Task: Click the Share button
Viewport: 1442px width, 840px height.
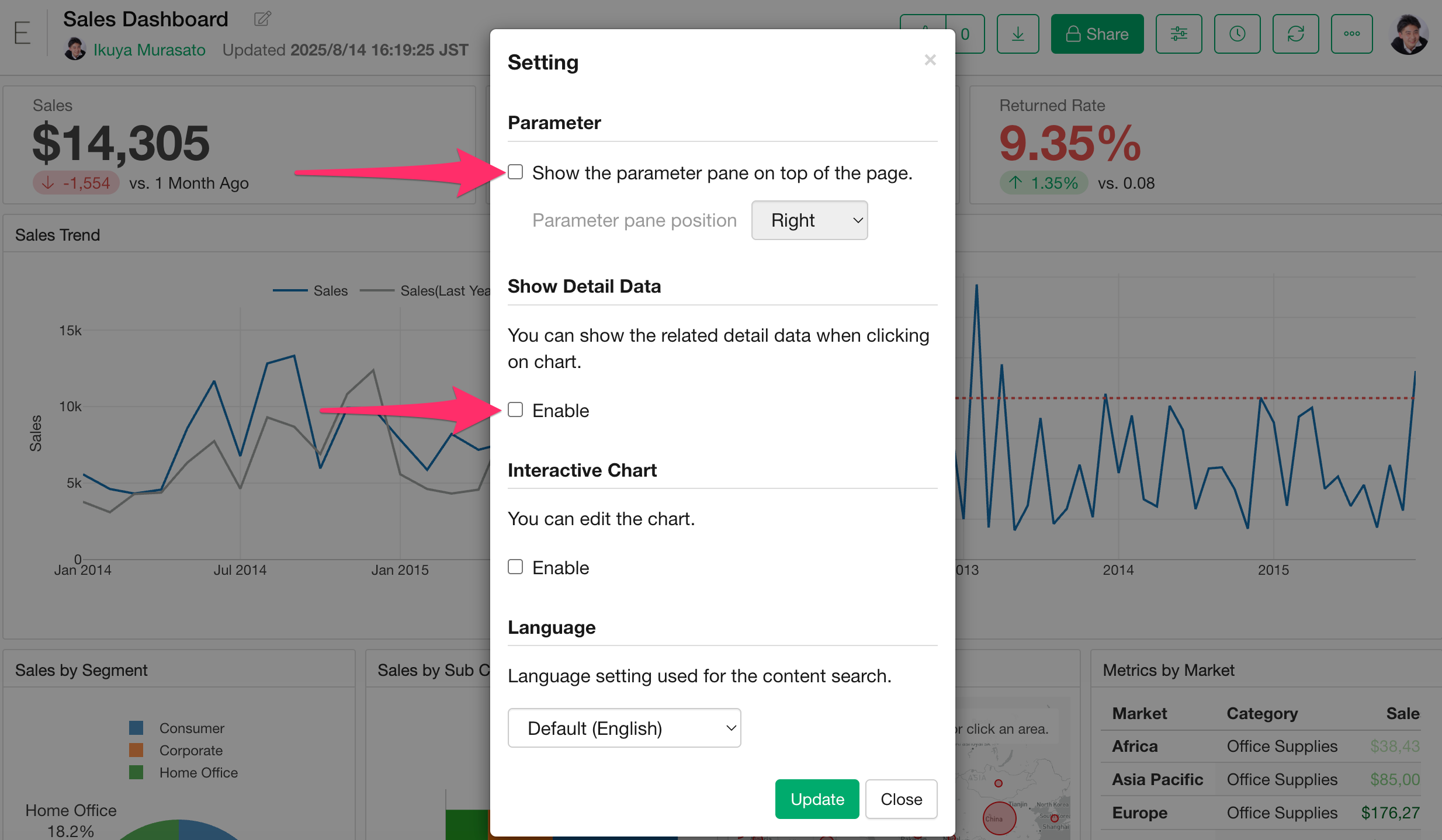Action: [x=1097, y=34]
